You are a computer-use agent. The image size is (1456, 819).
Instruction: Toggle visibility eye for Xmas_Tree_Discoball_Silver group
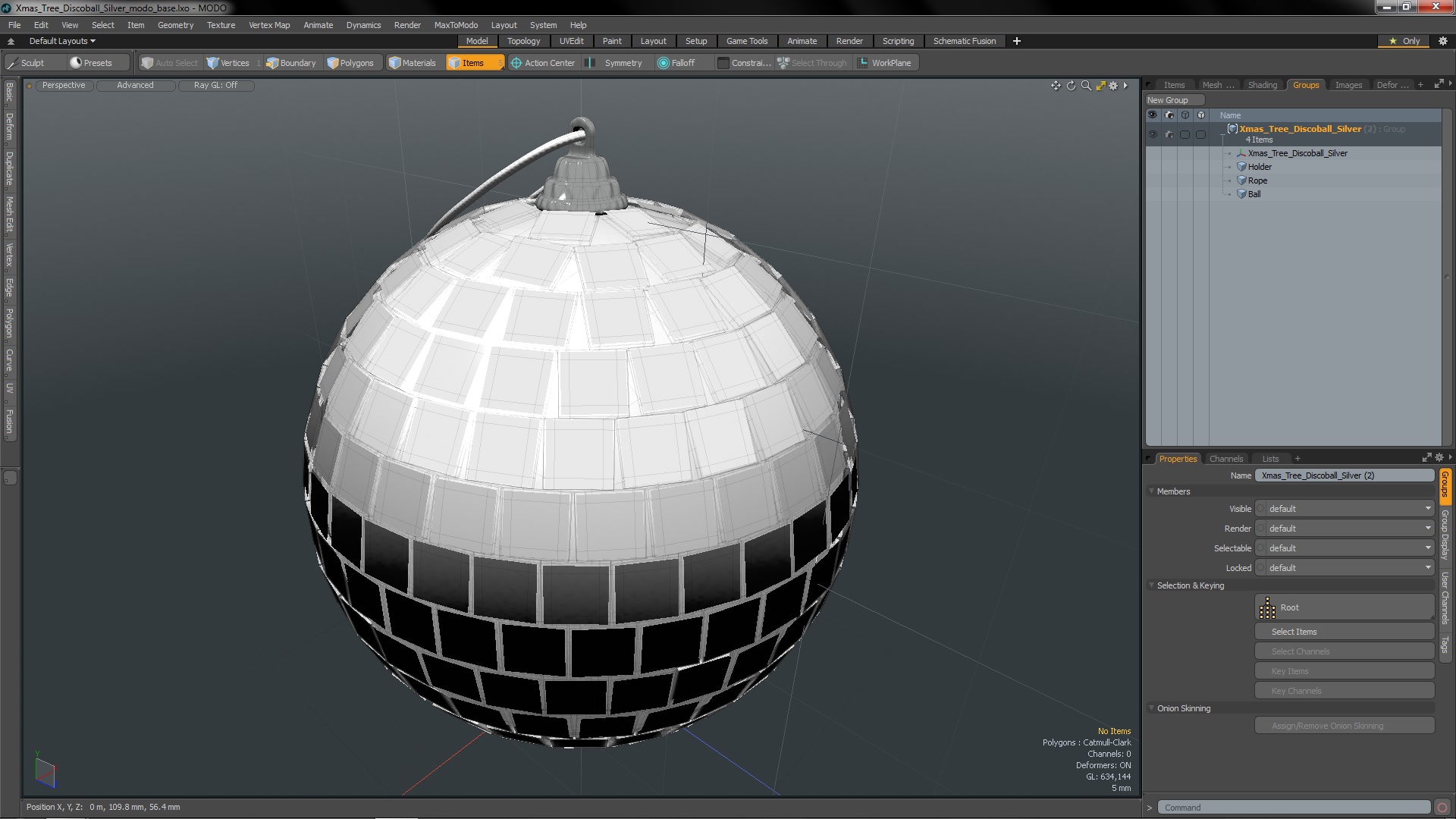[x=1153, y=134]
